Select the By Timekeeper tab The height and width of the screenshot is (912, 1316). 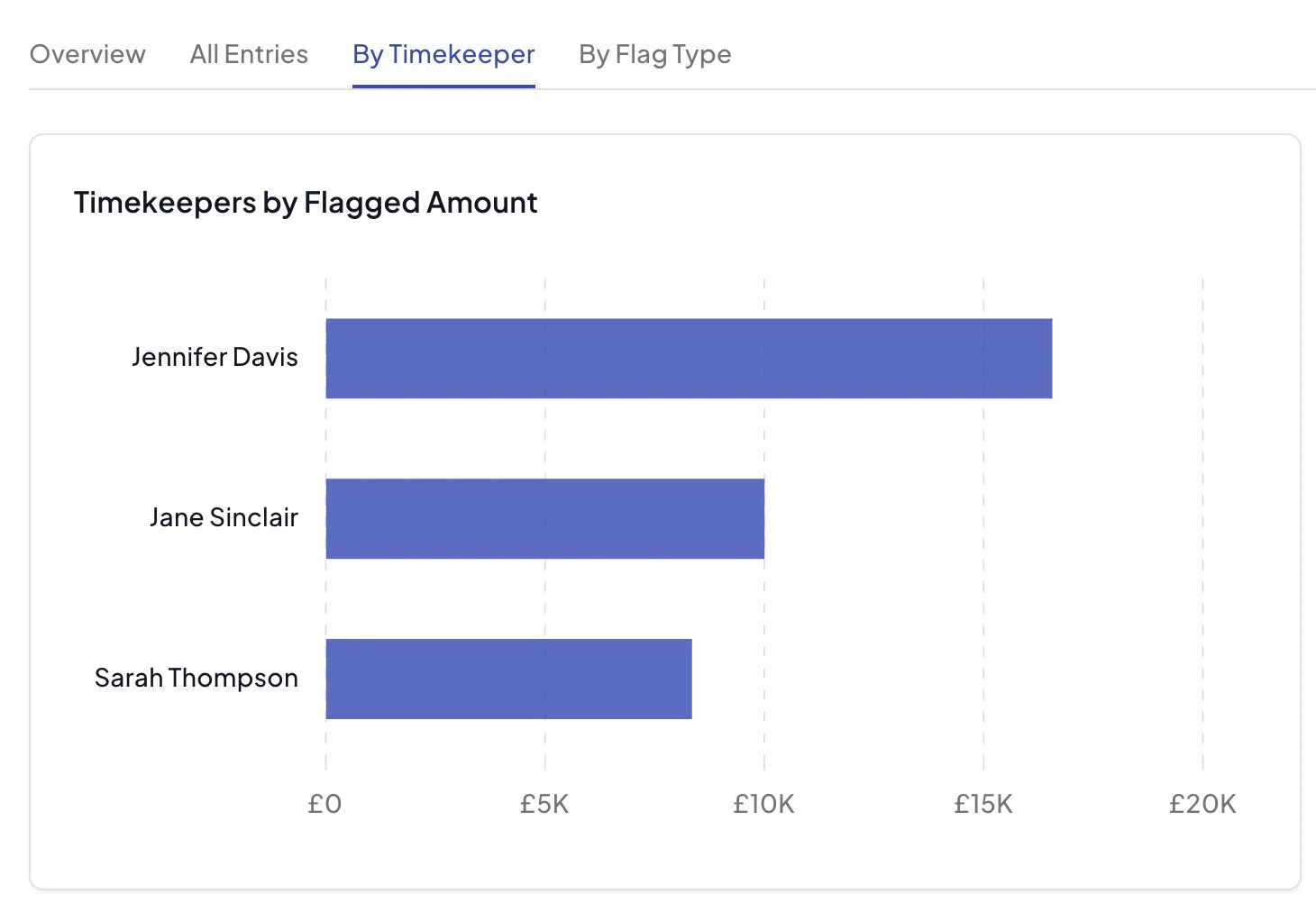tap(443, 55)
